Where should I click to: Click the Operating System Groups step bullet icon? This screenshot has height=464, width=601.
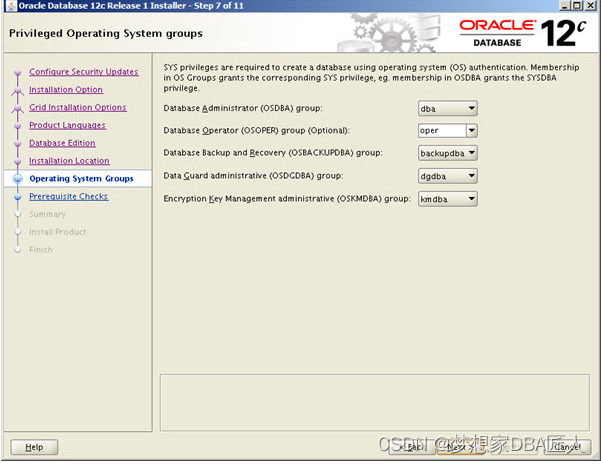click(18, 179)
